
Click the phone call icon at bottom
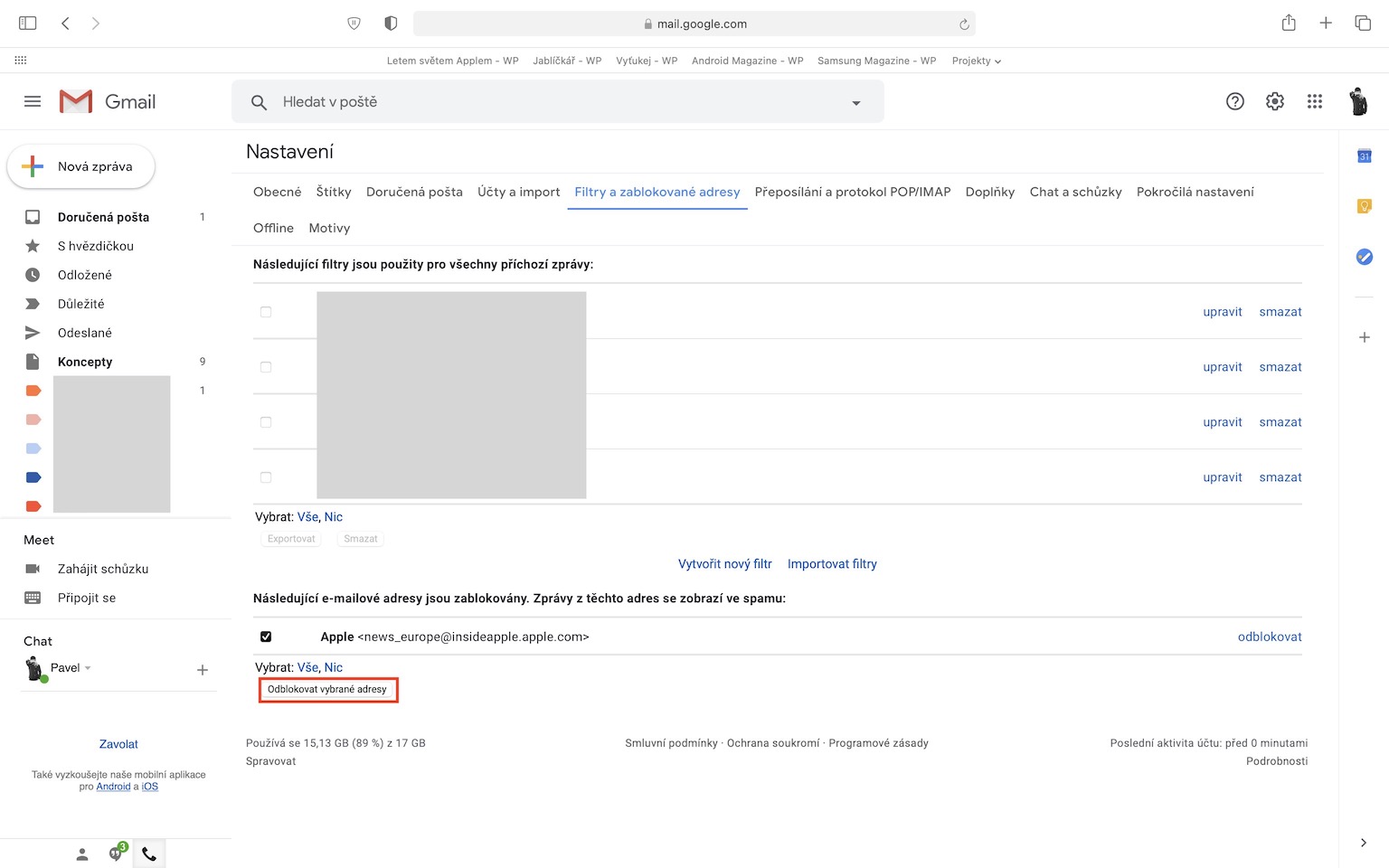(149, 854)
